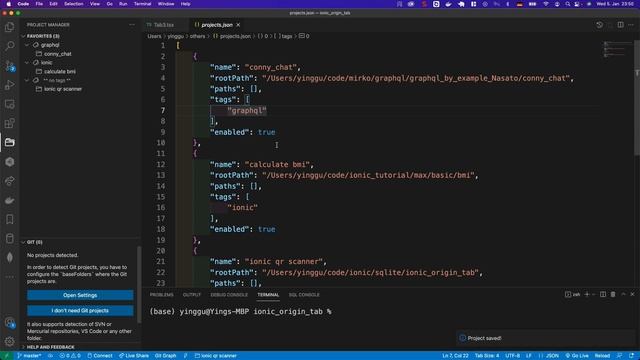Click the Open Settings button
This screenshot has width=640, height=360.
[80, 295]
